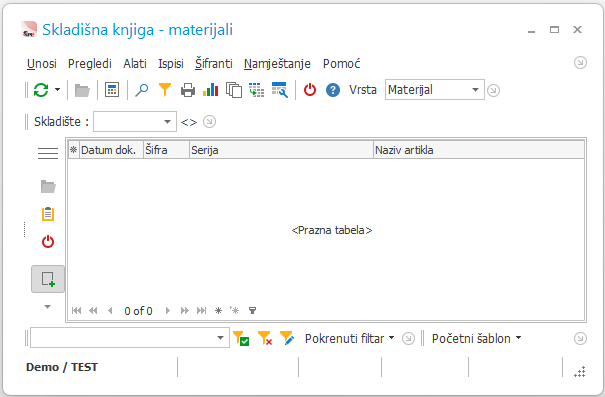Go to last record navigator button

201,311
